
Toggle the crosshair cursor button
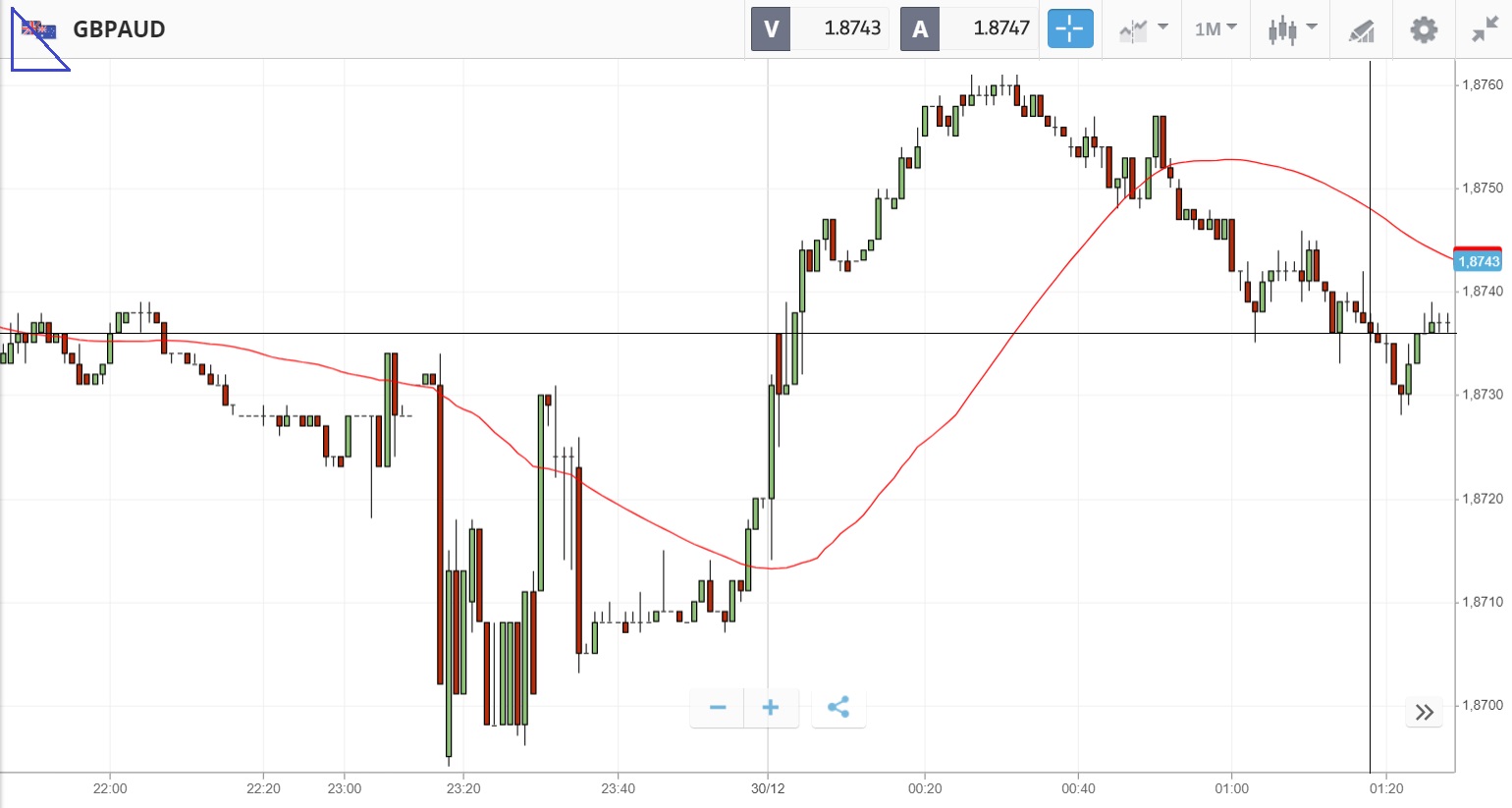[1069, 28]
